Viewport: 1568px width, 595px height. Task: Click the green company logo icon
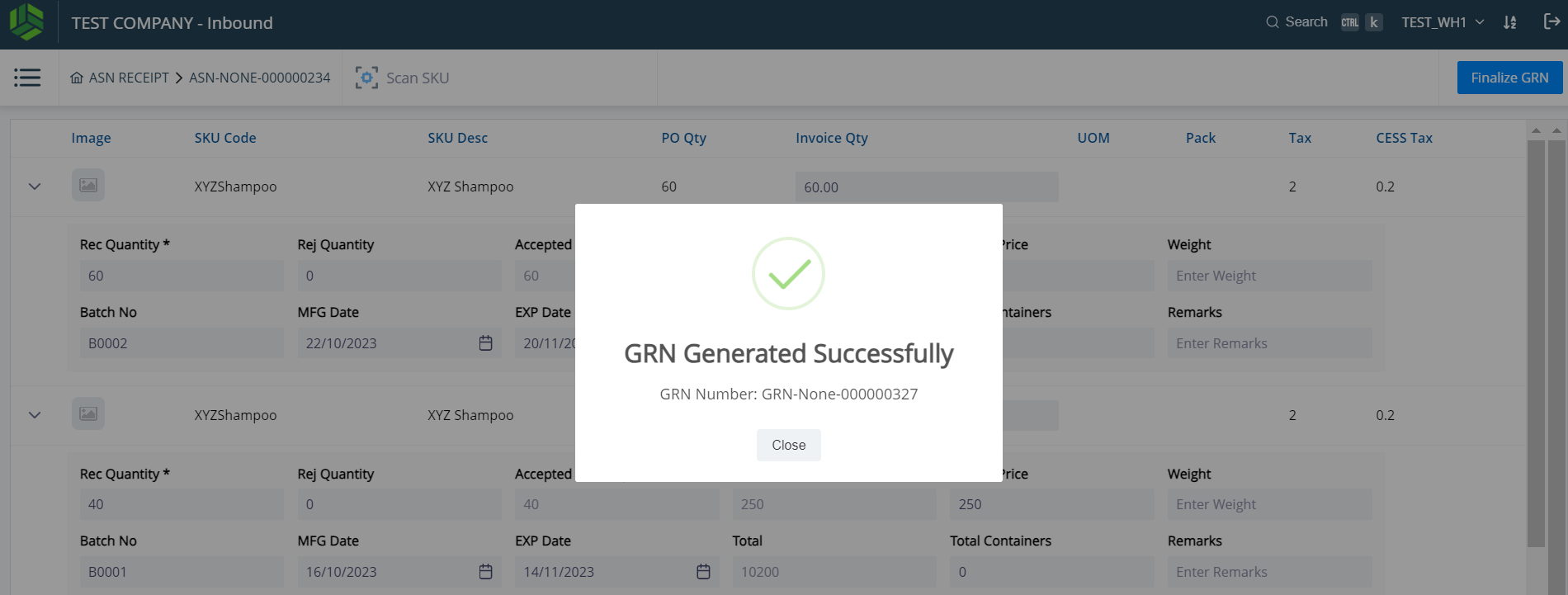coord(26,22)
